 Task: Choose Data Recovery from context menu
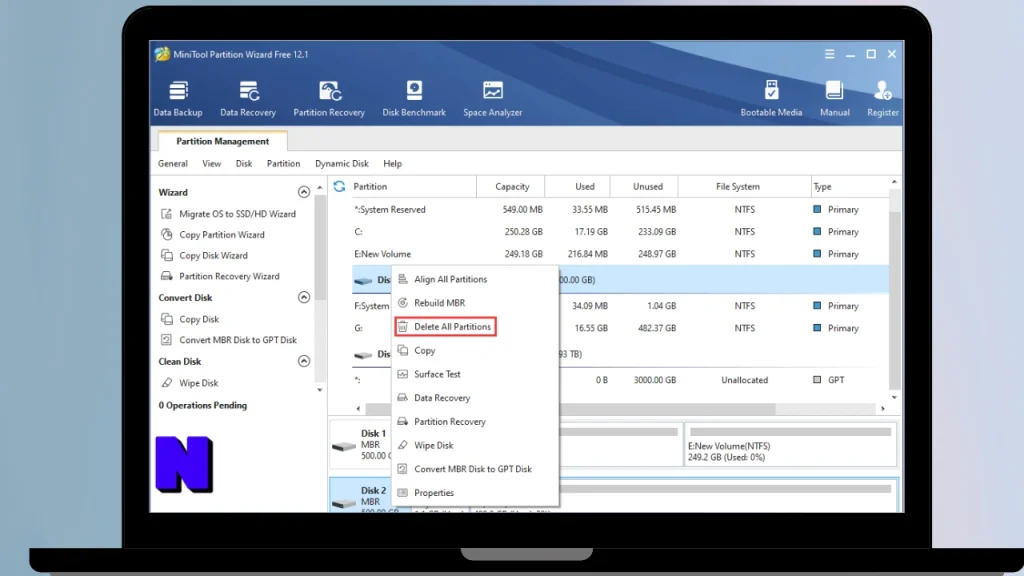pyautogui.click(x=475, y=398)
